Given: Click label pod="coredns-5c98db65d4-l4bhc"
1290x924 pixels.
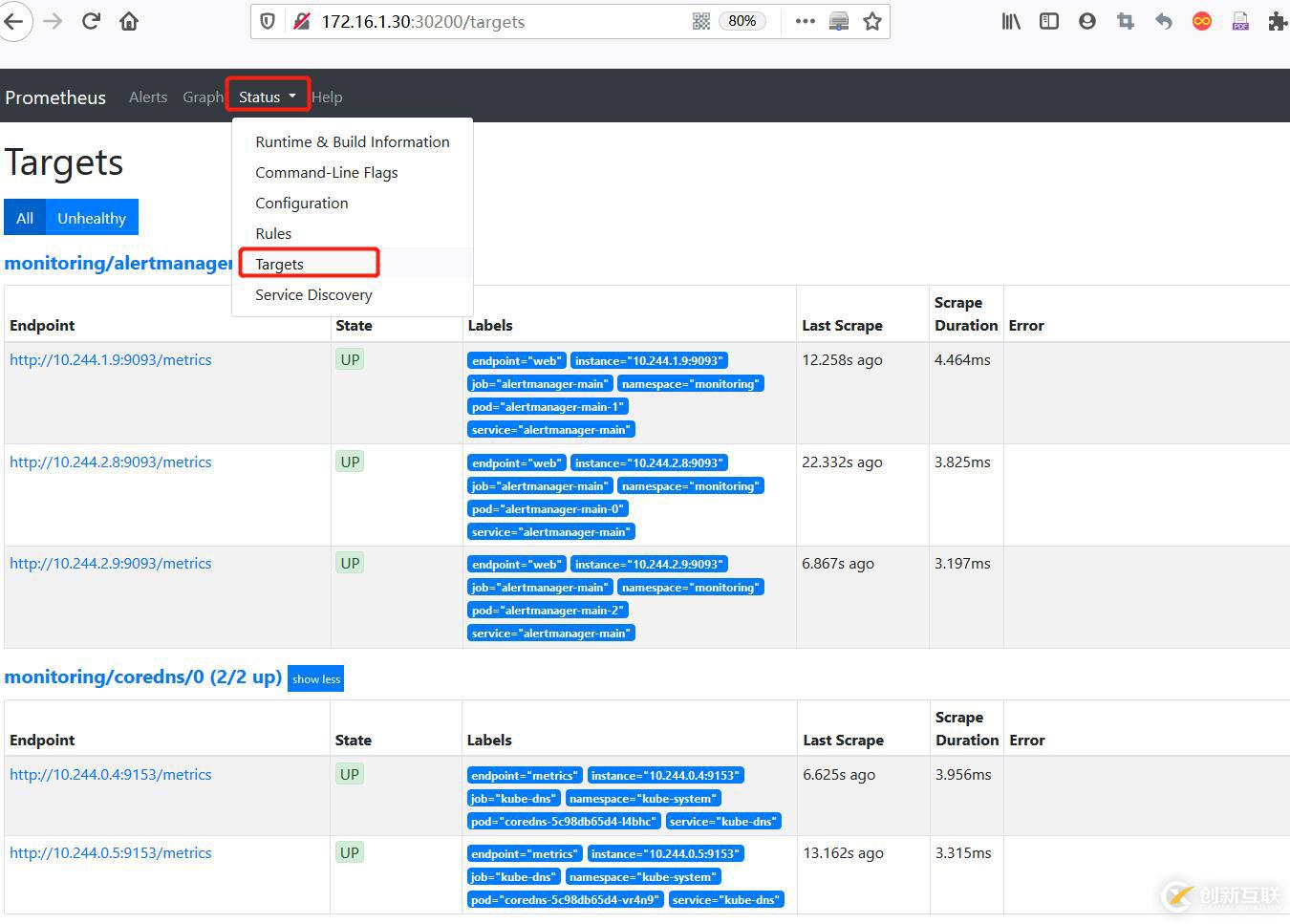Looking at the screenshot, I should coord(564,822).
